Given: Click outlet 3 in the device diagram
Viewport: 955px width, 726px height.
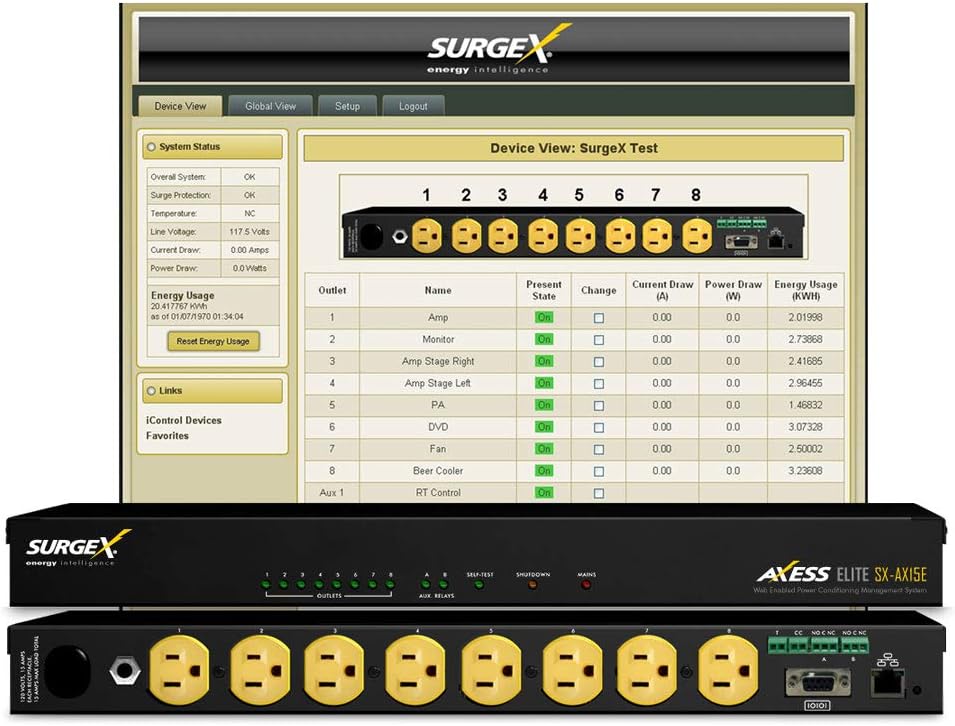Looking at the screenshot, I should (x=503, y=236).
